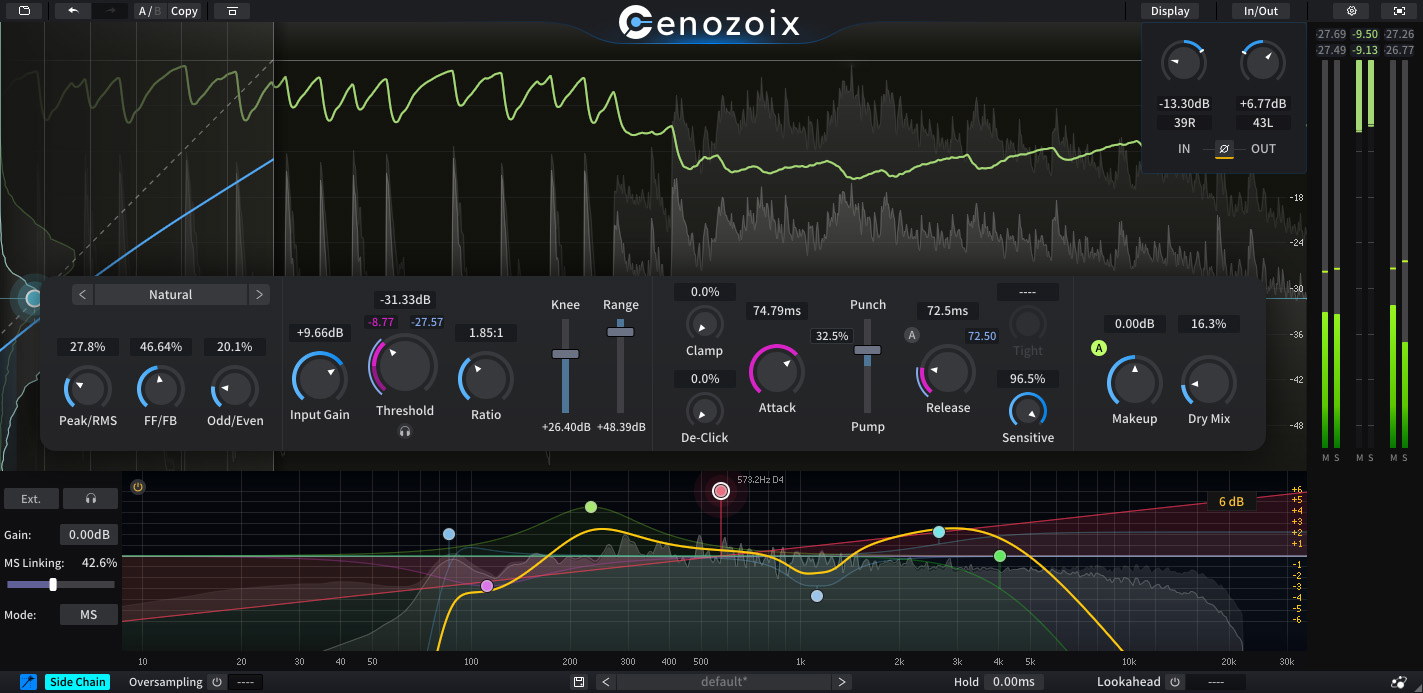Click the Hold value field 0.00ms

click(1014, 682)
